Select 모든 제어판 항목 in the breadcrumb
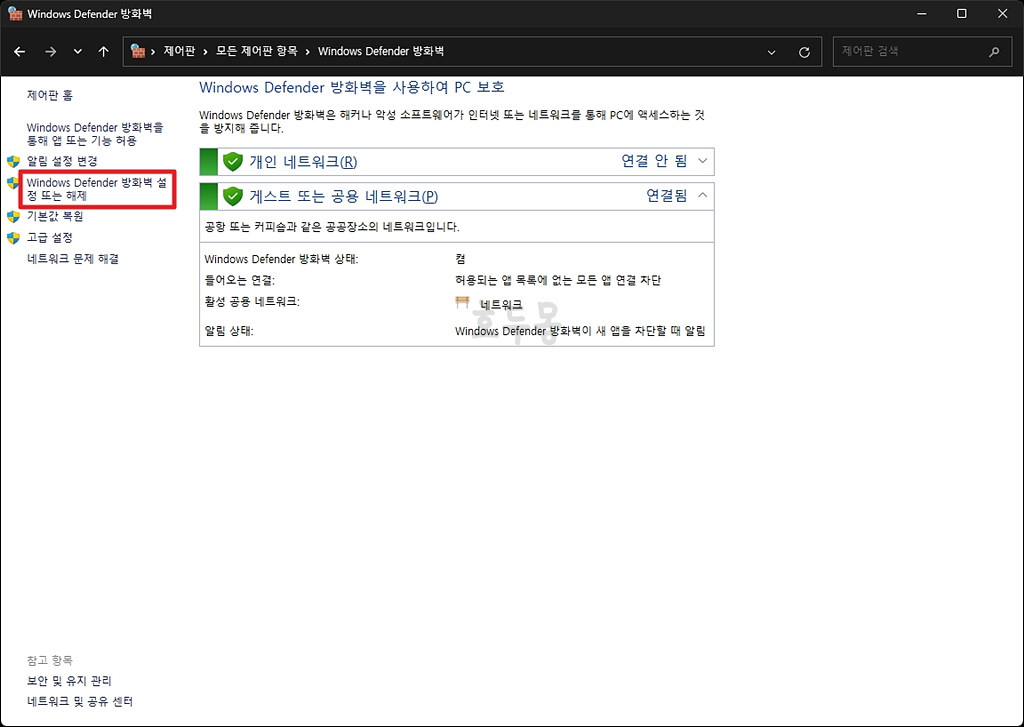Viewport: 1024px width, 727px height. [257, 51]
